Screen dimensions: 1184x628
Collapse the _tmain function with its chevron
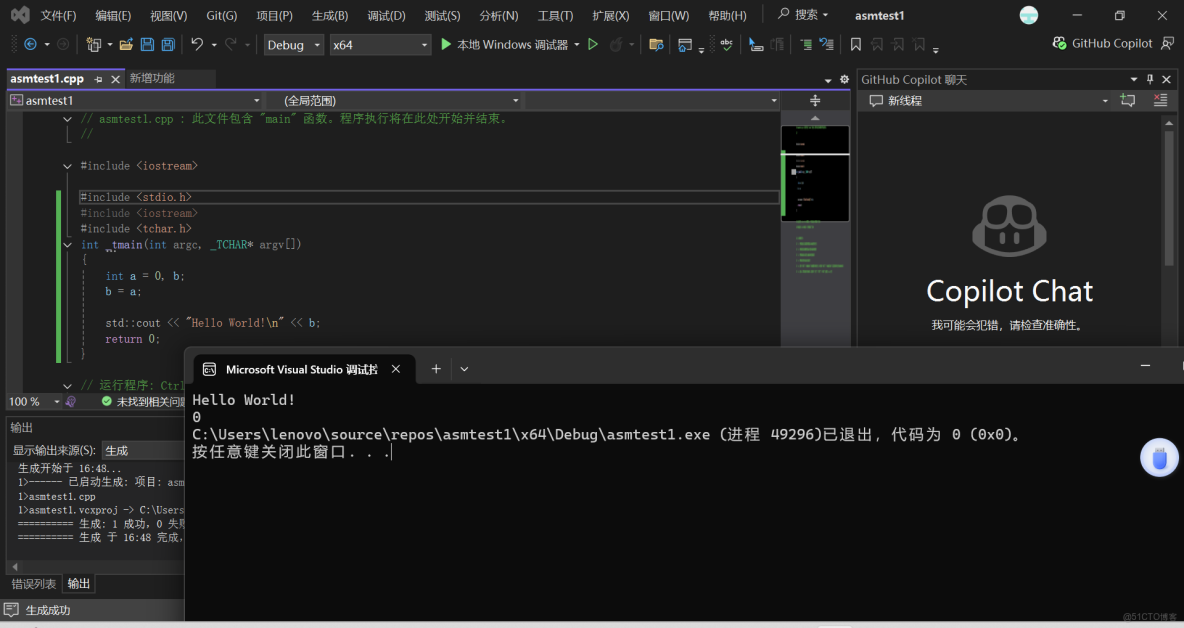pyautogui.click(x=67, y=244)
